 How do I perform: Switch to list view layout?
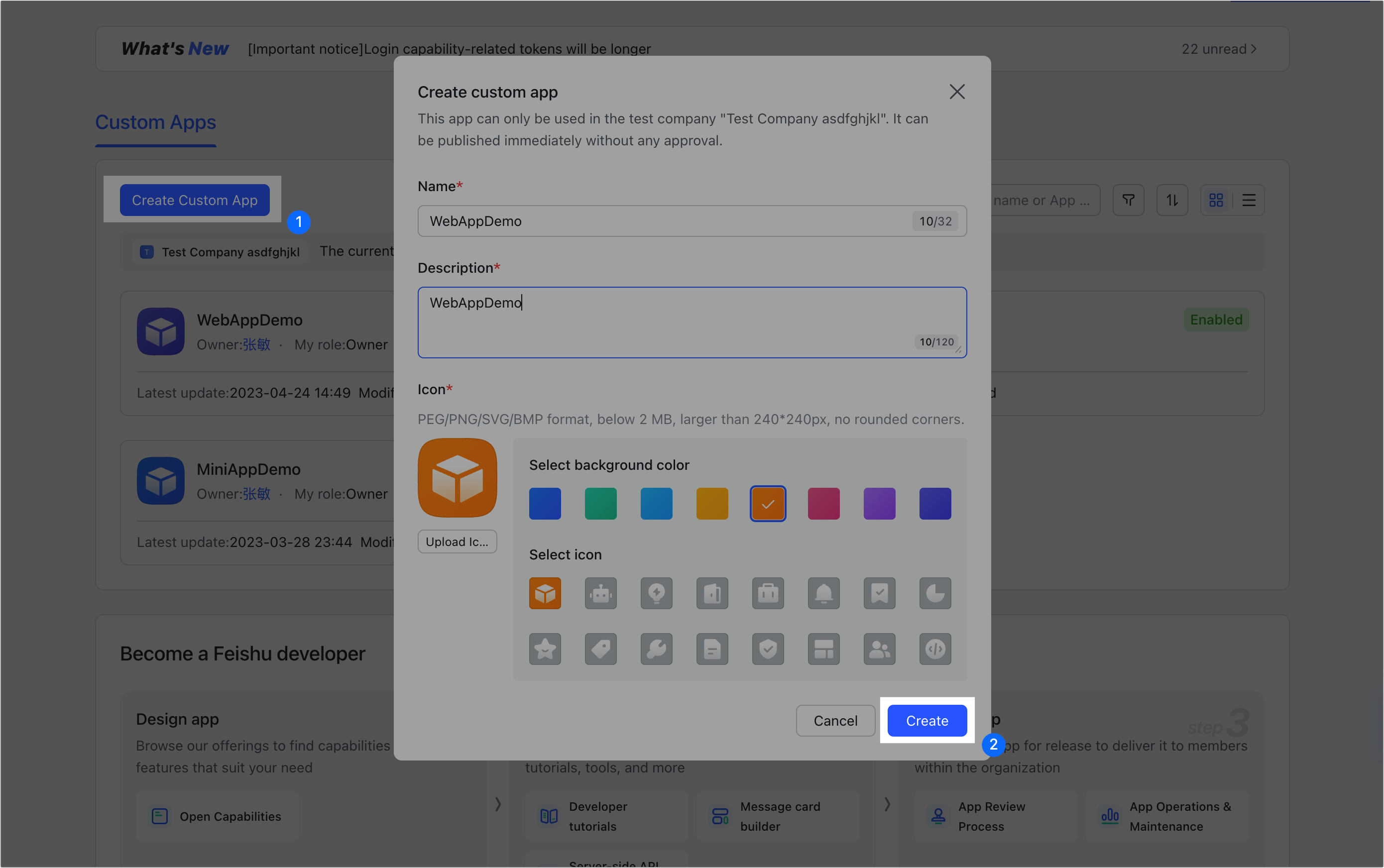pos(1249,201)
